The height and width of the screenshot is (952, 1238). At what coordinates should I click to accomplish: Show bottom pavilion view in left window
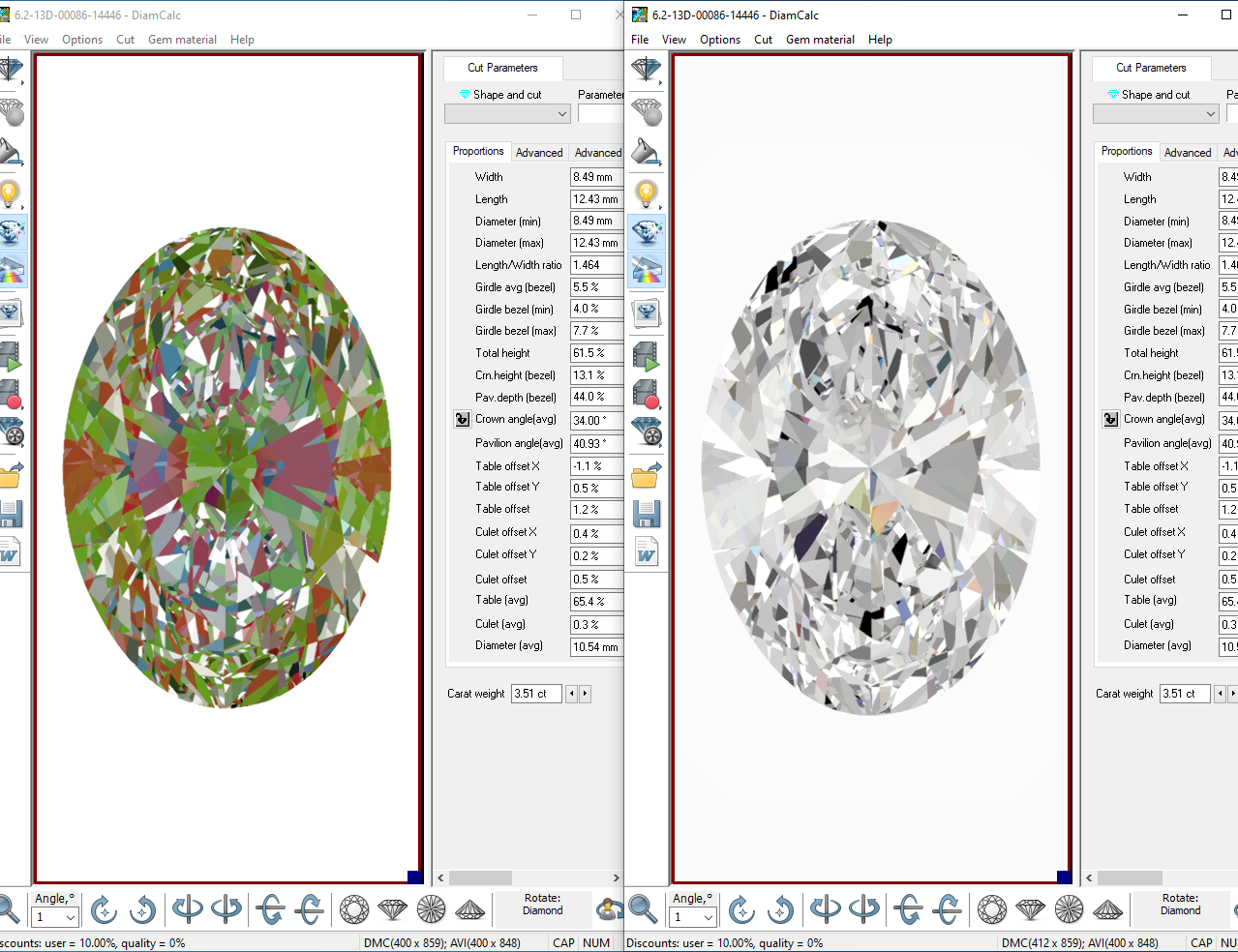point(432,909)
